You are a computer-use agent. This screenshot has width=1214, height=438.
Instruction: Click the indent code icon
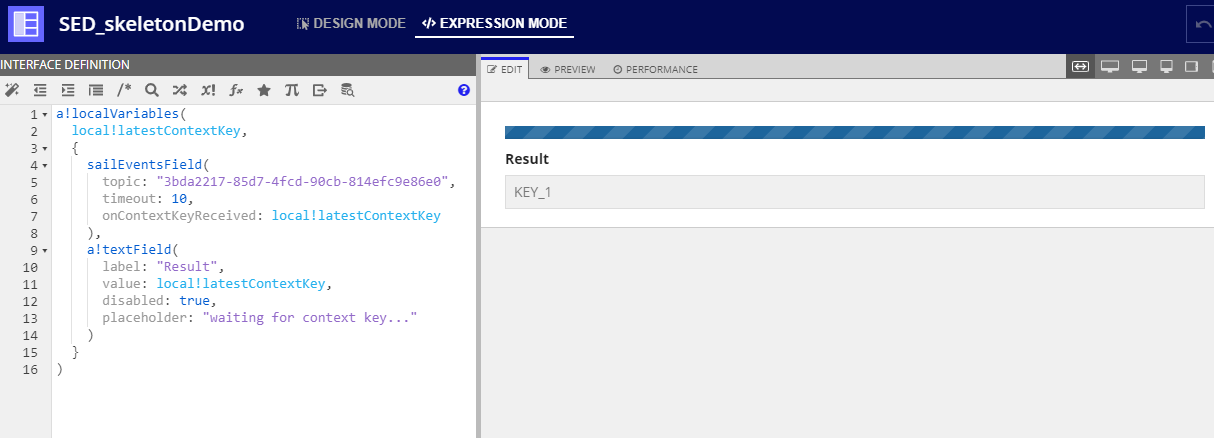pyautogui.click(x=68, y=90)
